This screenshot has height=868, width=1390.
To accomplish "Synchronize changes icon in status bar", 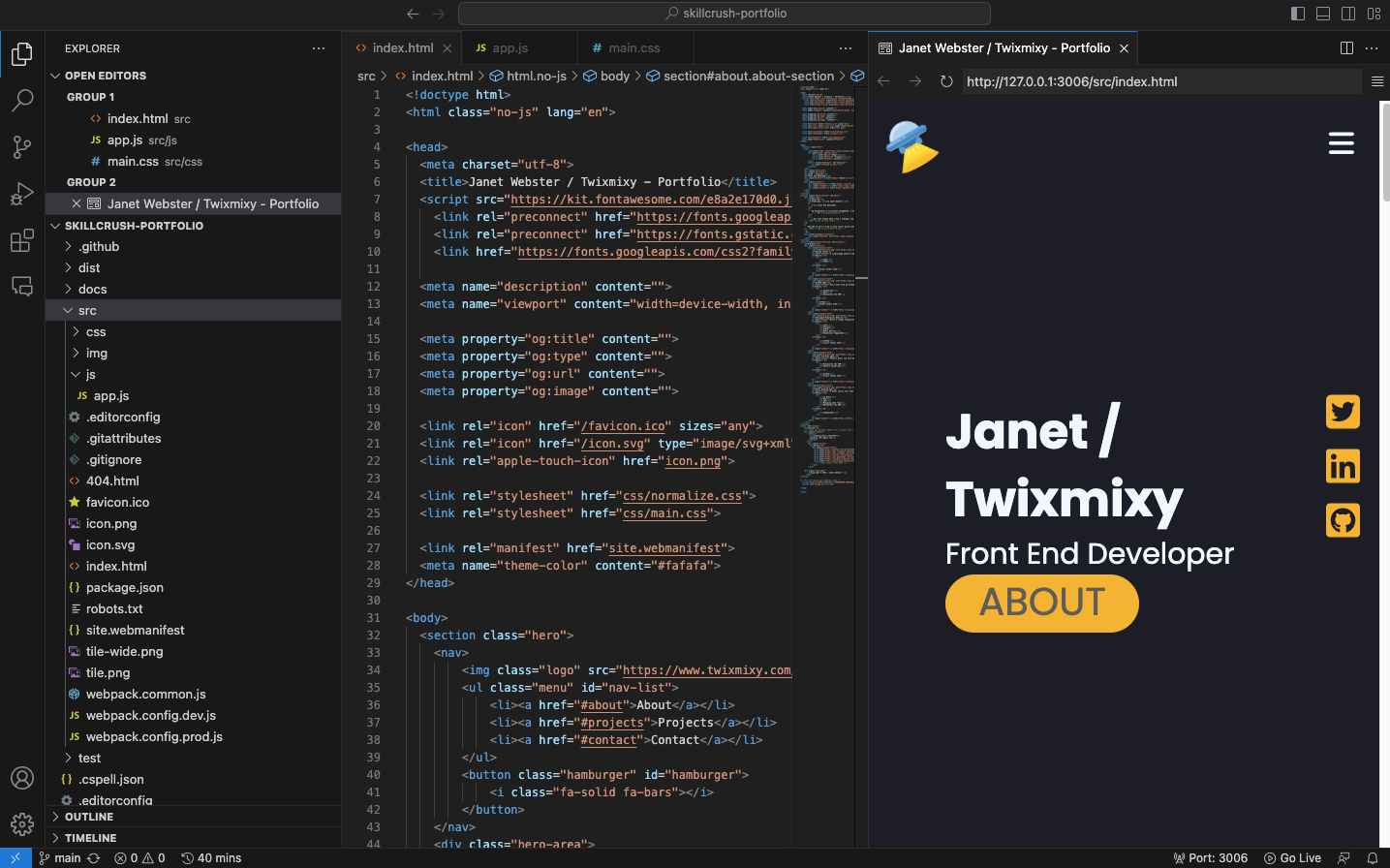I will [93, 858].
